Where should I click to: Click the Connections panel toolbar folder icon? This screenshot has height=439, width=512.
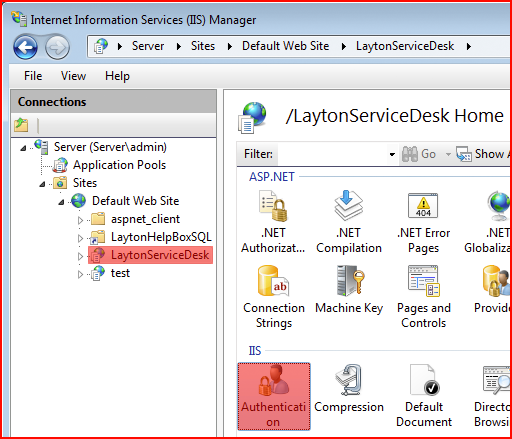click(x=21, y=125)
